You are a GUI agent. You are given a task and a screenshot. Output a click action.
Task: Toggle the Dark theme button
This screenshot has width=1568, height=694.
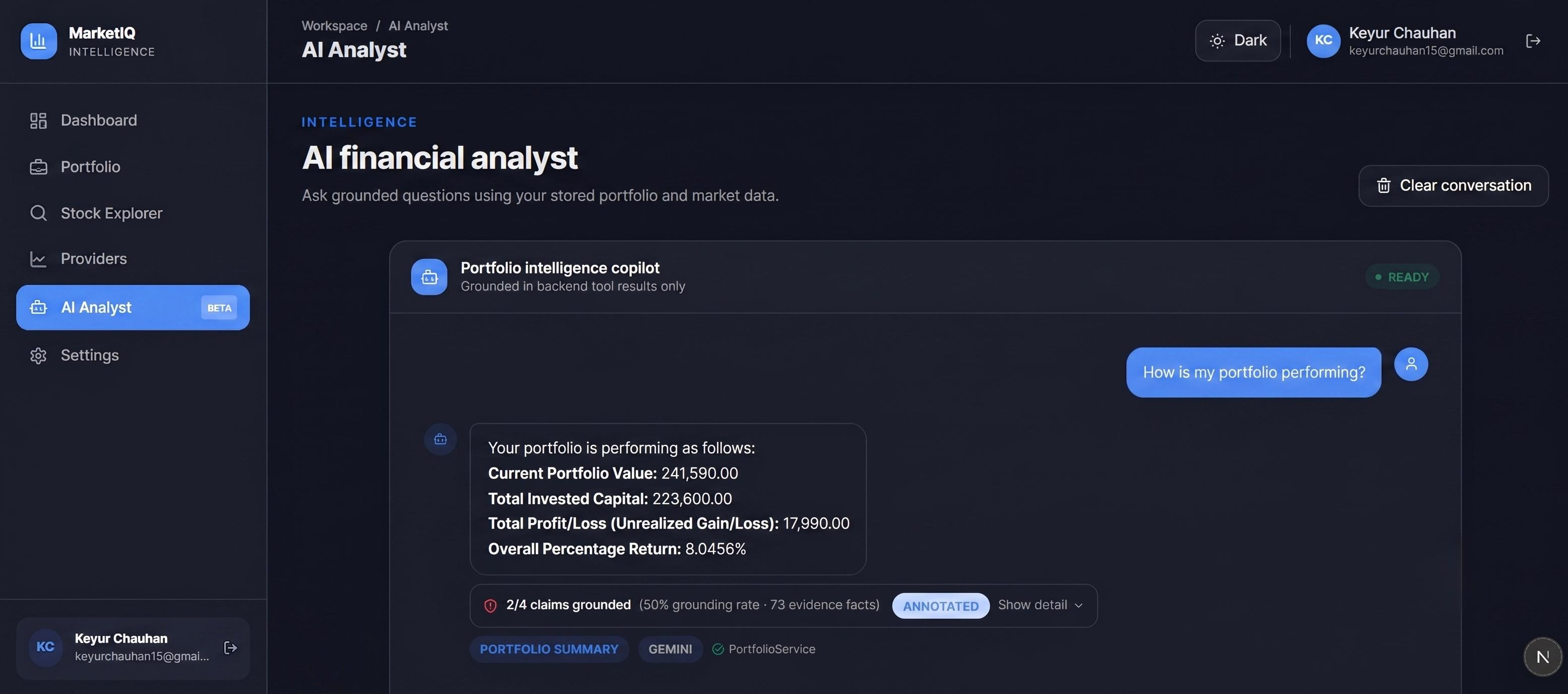point(1237,41)
